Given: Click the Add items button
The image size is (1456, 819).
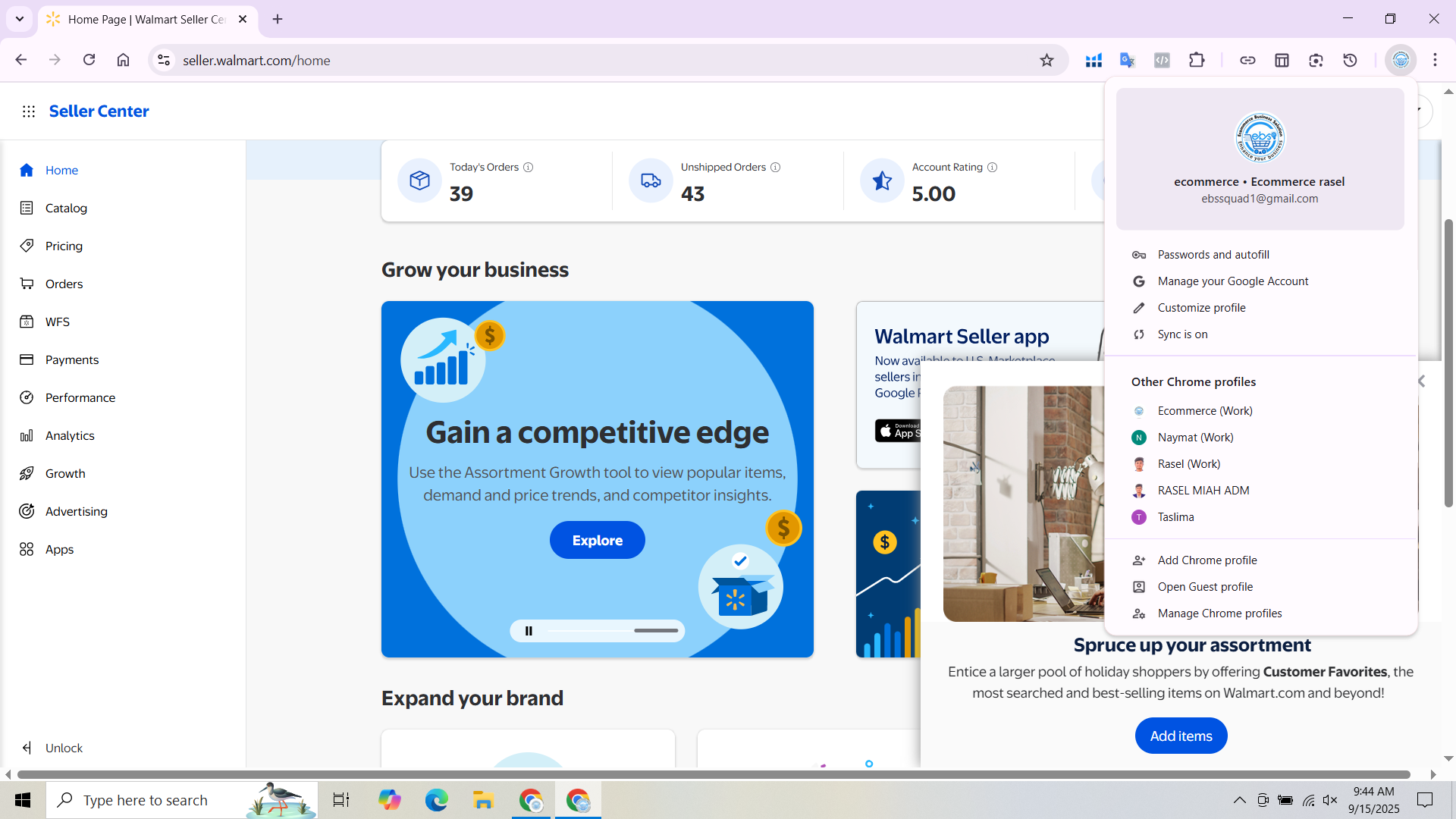Looking at the screenshot, I should click(x=1181, y=736).
